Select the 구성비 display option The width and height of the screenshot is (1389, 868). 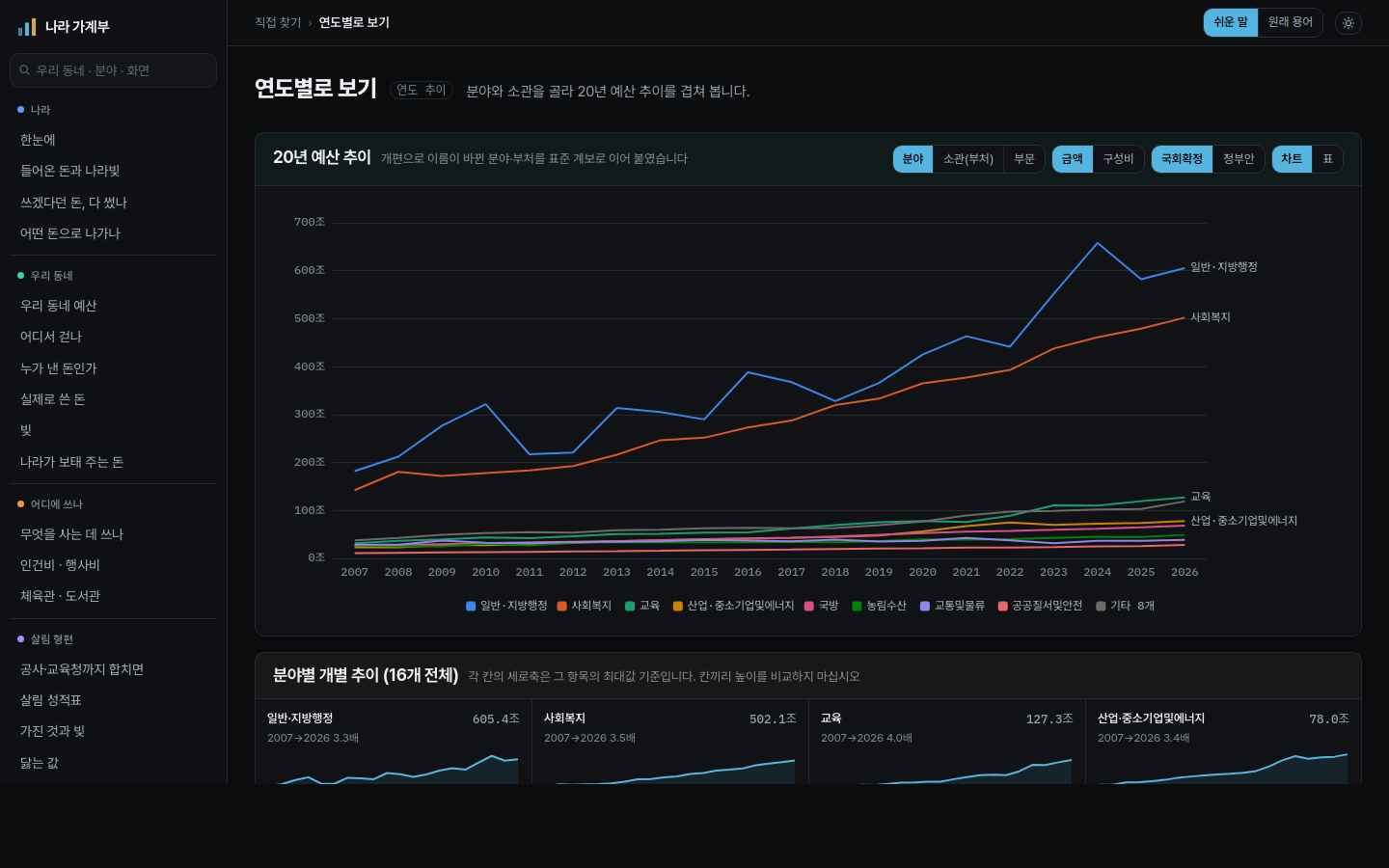pyautogui.click(x=1118, y=159)
